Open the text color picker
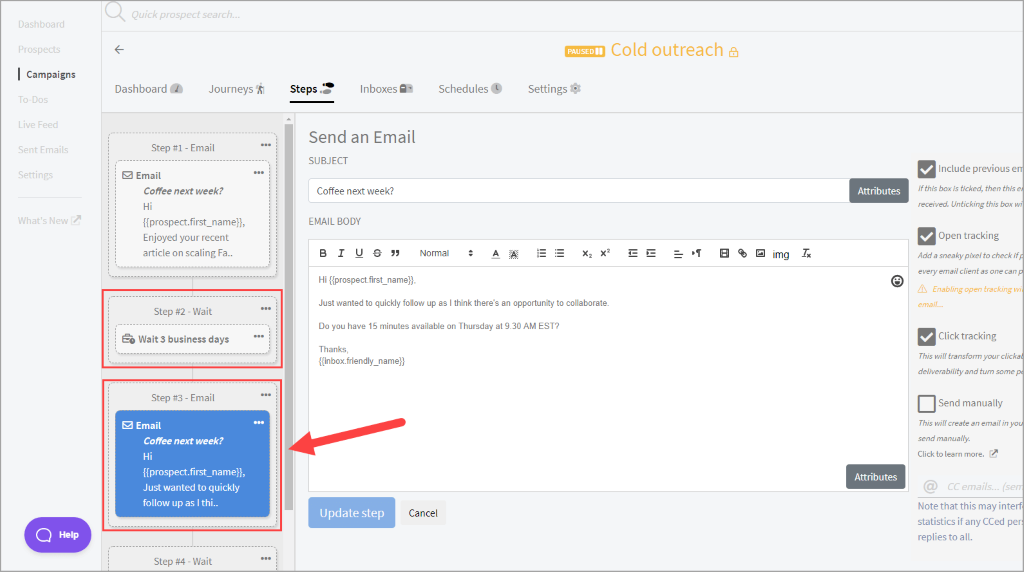Viewport: 1024px width, 572px height. 495,254
